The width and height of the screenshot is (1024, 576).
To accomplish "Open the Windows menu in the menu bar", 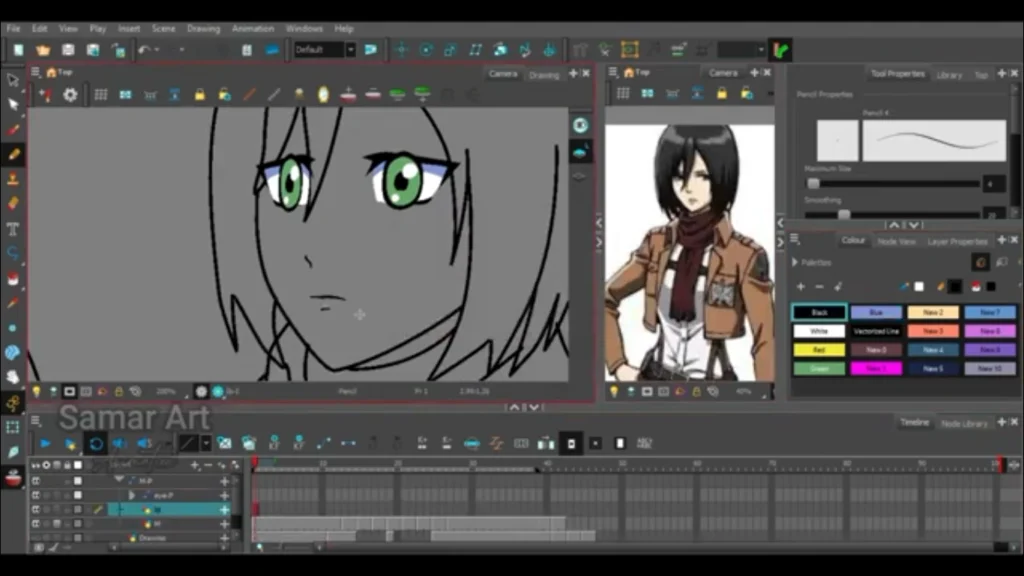I will 303,29.
